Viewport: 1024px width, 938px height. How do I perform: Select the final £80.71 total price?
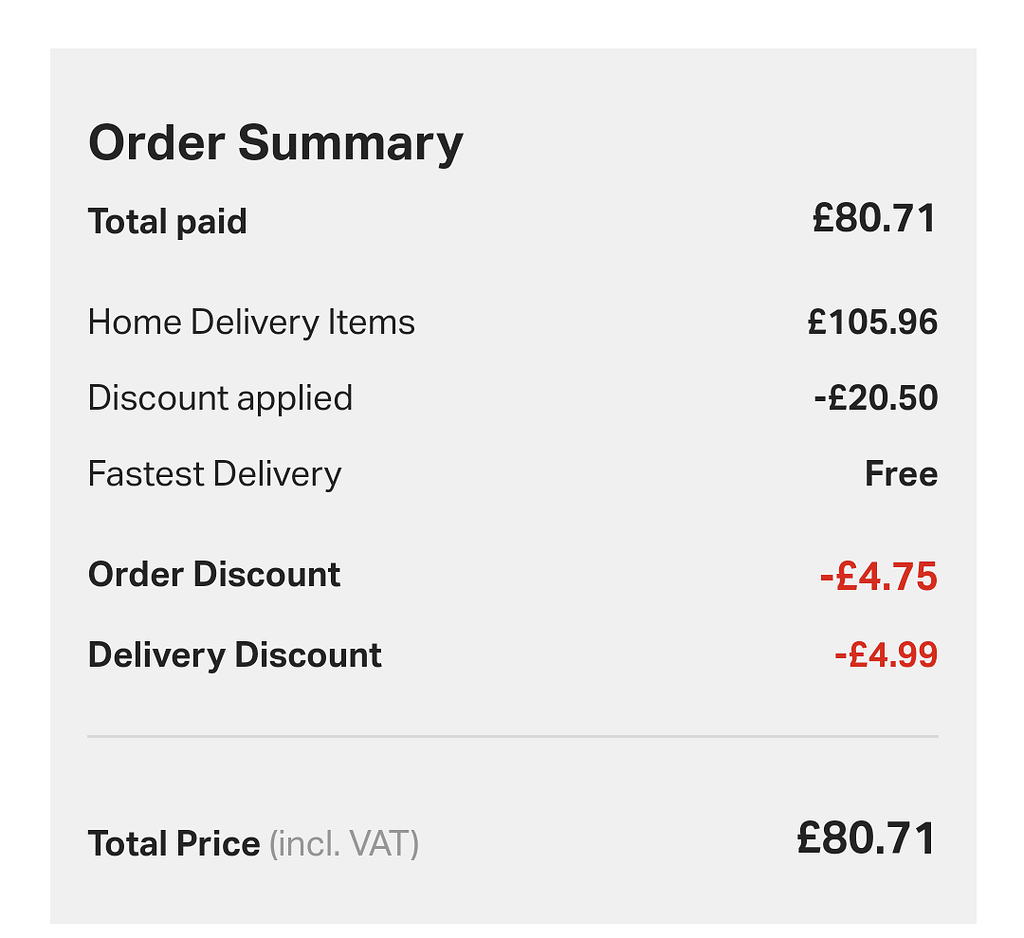click(x=867, y=839)
